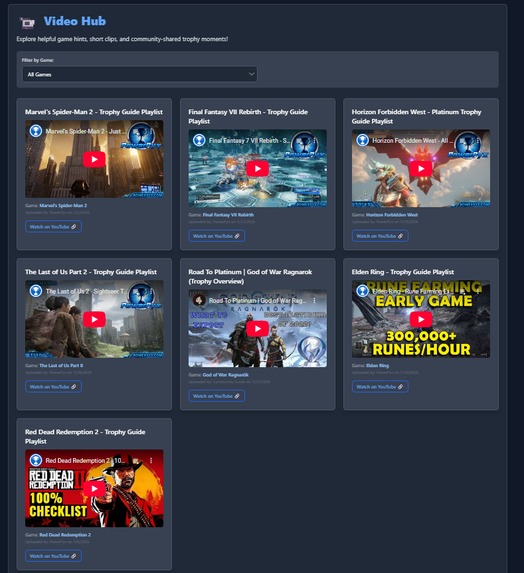Open more options on God of War video
The image size is (524, 573).
click(x=314, y=300)
